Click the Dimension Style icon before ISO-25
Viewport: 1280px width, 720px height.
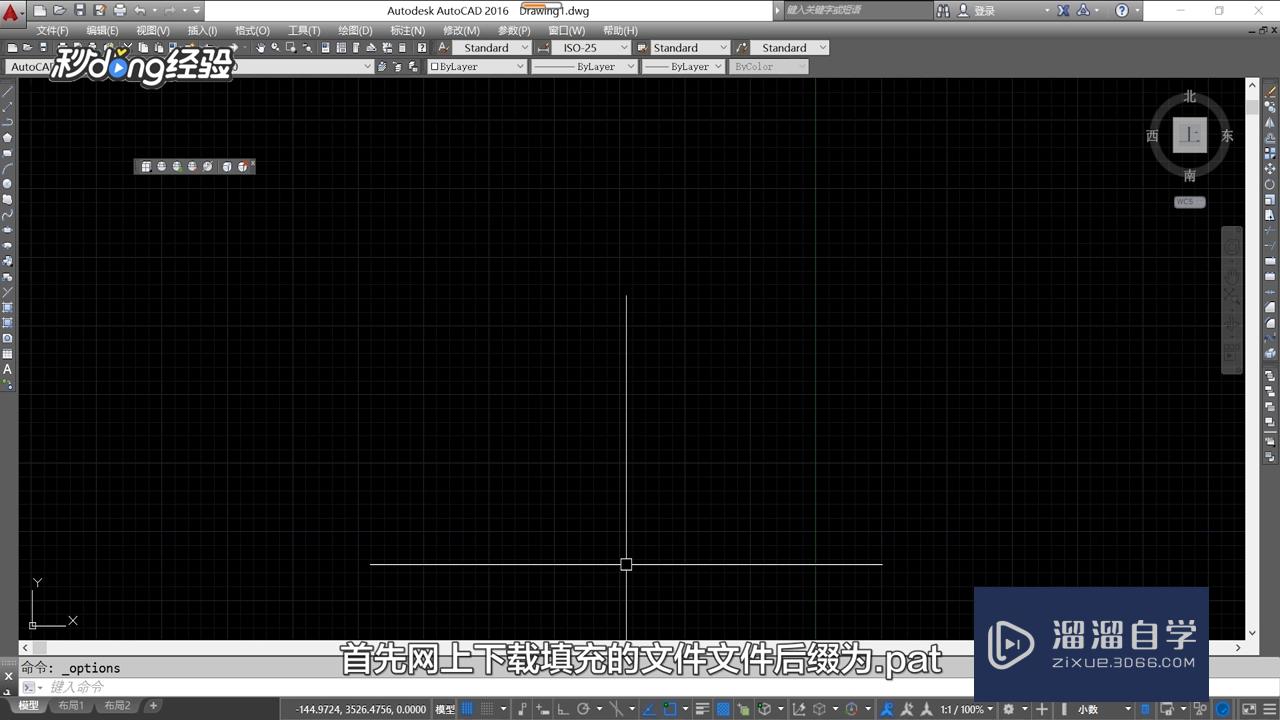coord(543,47)
